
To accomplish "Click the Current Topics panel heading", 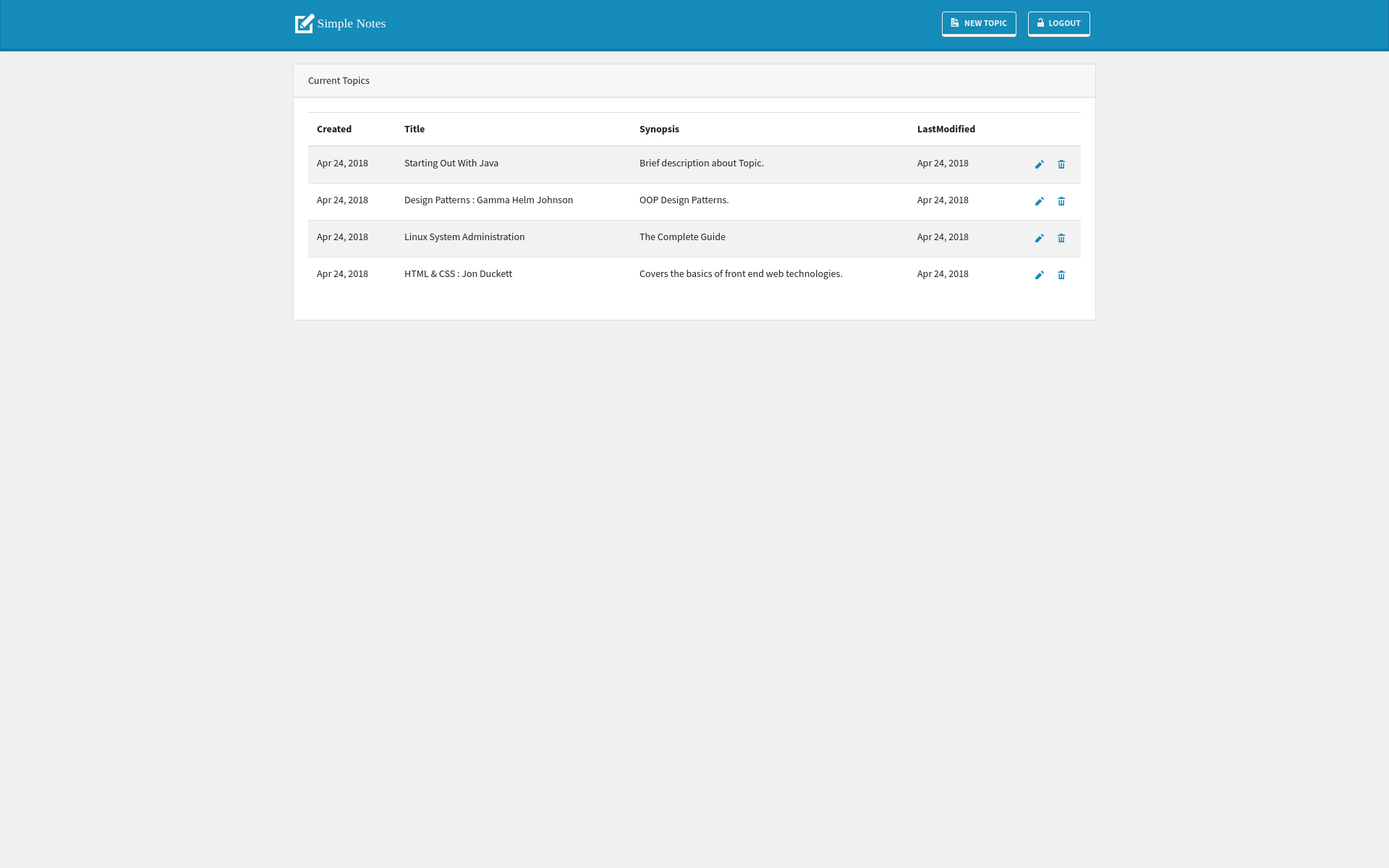I will 339,81.
